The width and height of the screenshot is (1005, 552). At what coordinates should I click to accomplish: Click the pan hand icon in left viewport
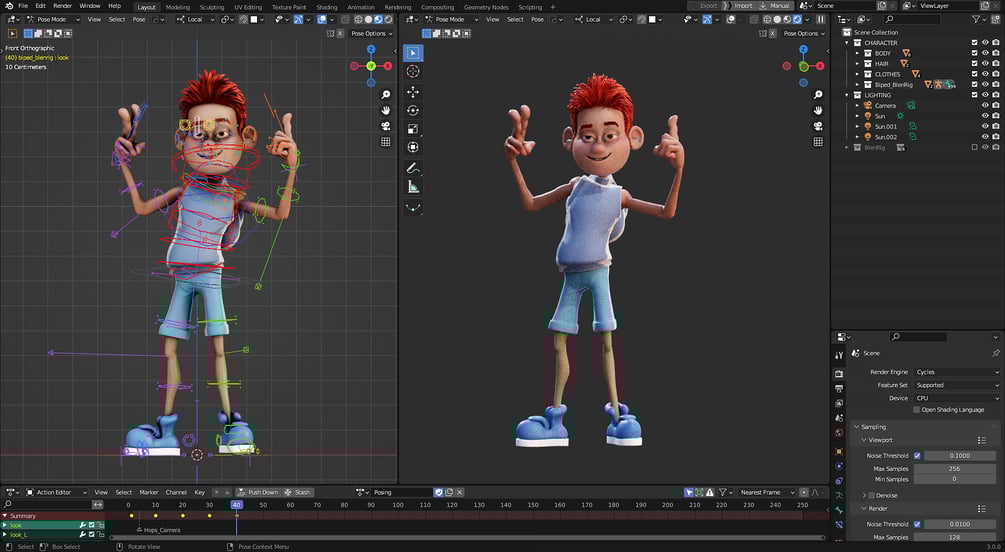[x=386, y=110]
